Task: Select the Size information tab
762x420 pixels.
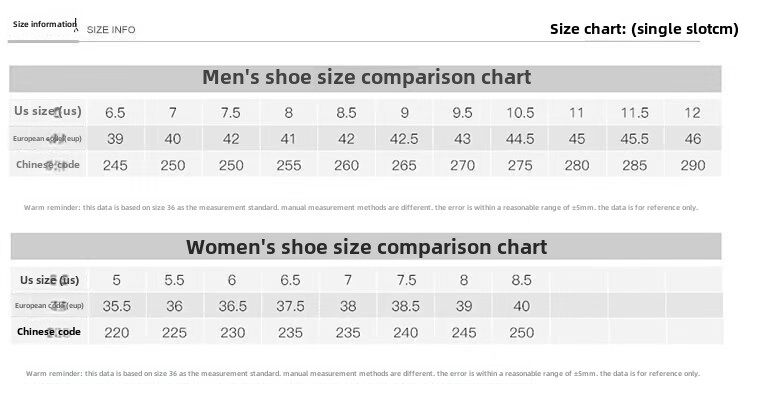Action: coord(44,24)
